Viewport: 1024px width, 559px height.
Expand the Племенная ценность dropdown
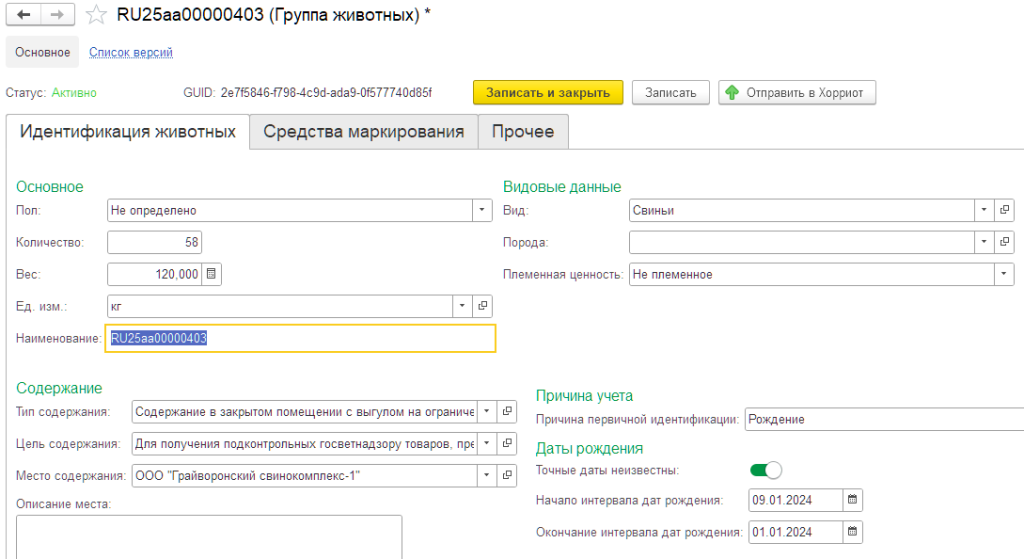1004,274
